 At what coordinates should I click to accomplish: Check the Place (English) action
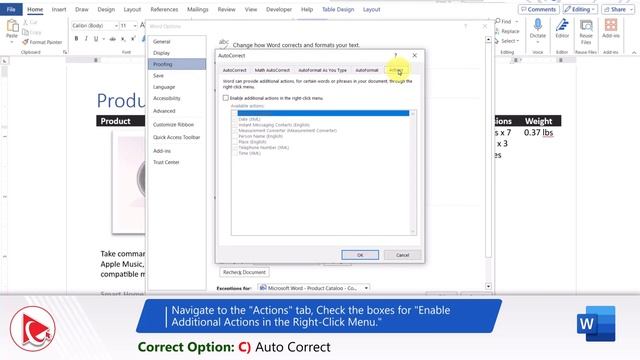pos(235,142)
